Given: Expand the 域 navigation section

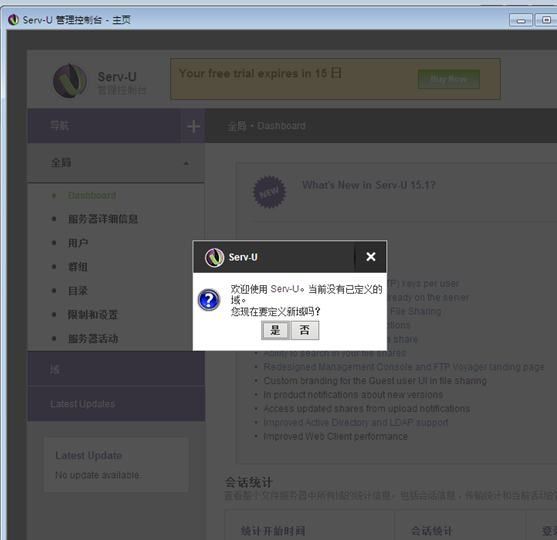Looking at the screenshot, I should [x=116, y=369].
